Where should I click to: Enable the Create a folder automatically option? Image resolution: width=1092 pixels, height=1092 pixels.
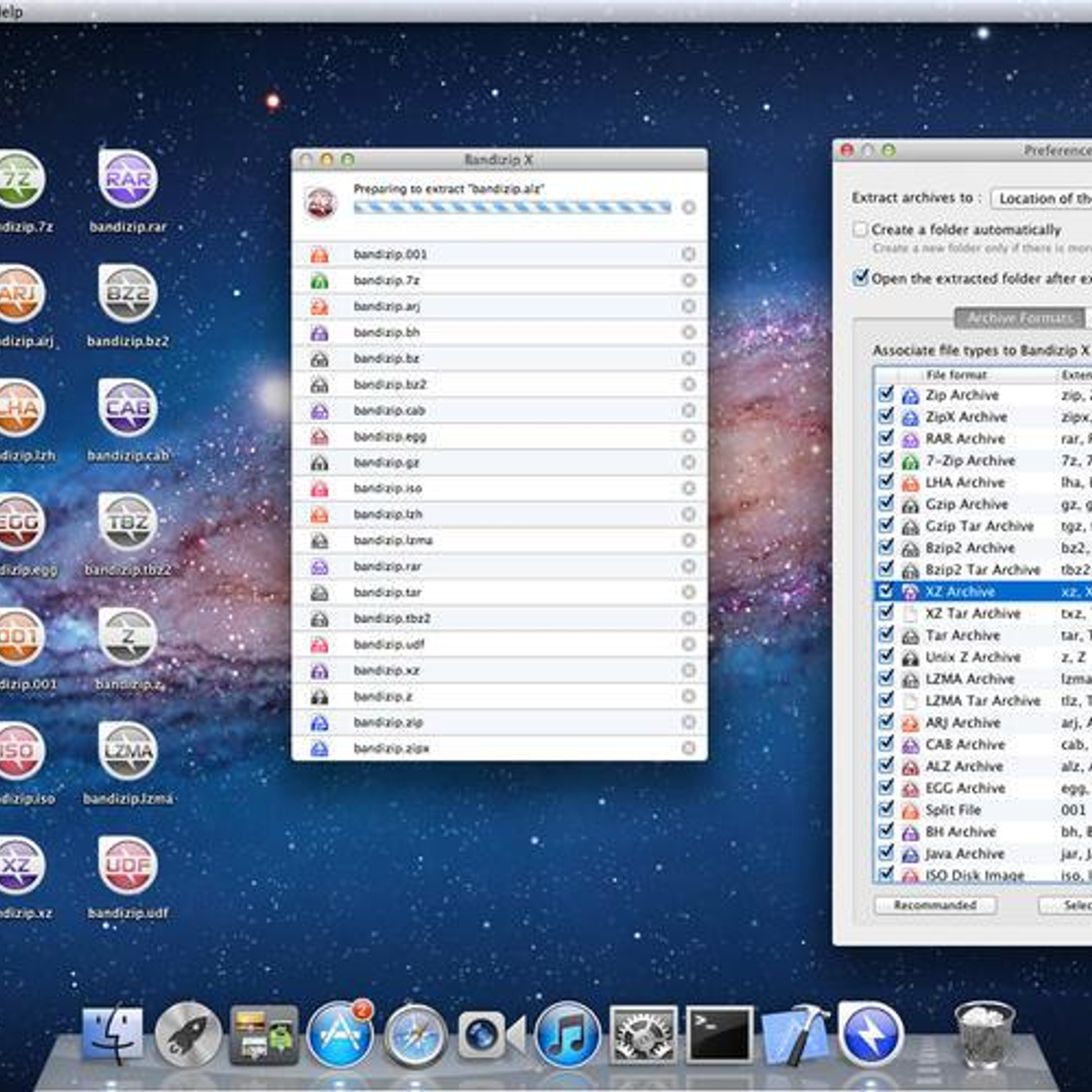point(860,230)
